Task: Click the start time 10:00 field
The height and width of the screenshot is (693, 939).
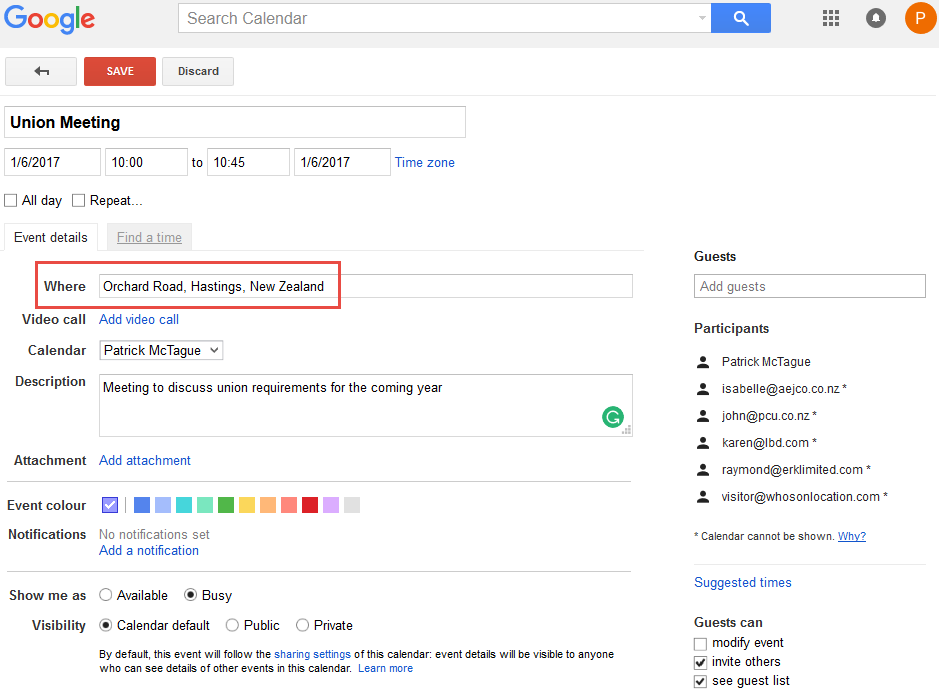Action: 146,162
